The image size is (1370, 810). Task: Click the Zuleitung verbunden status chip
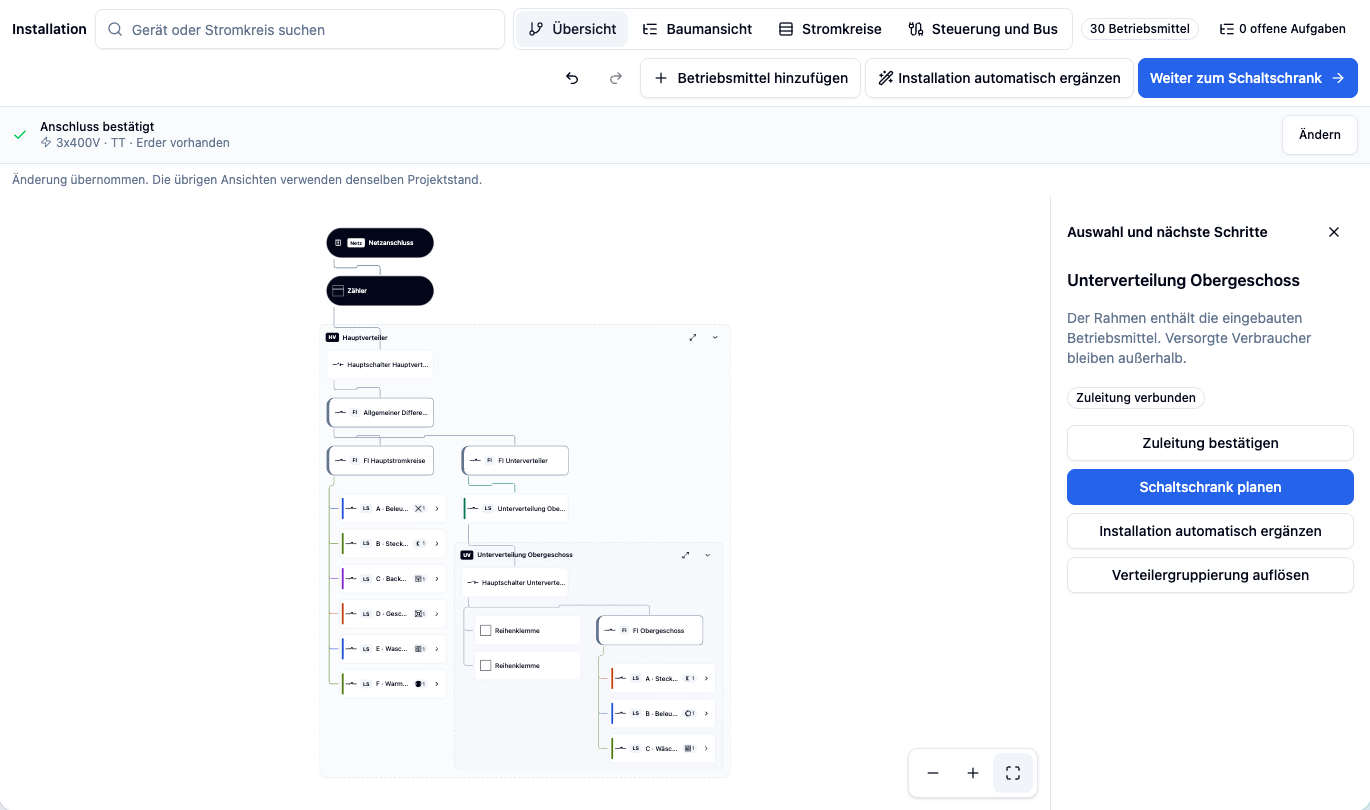click(x=1136, y=398)
